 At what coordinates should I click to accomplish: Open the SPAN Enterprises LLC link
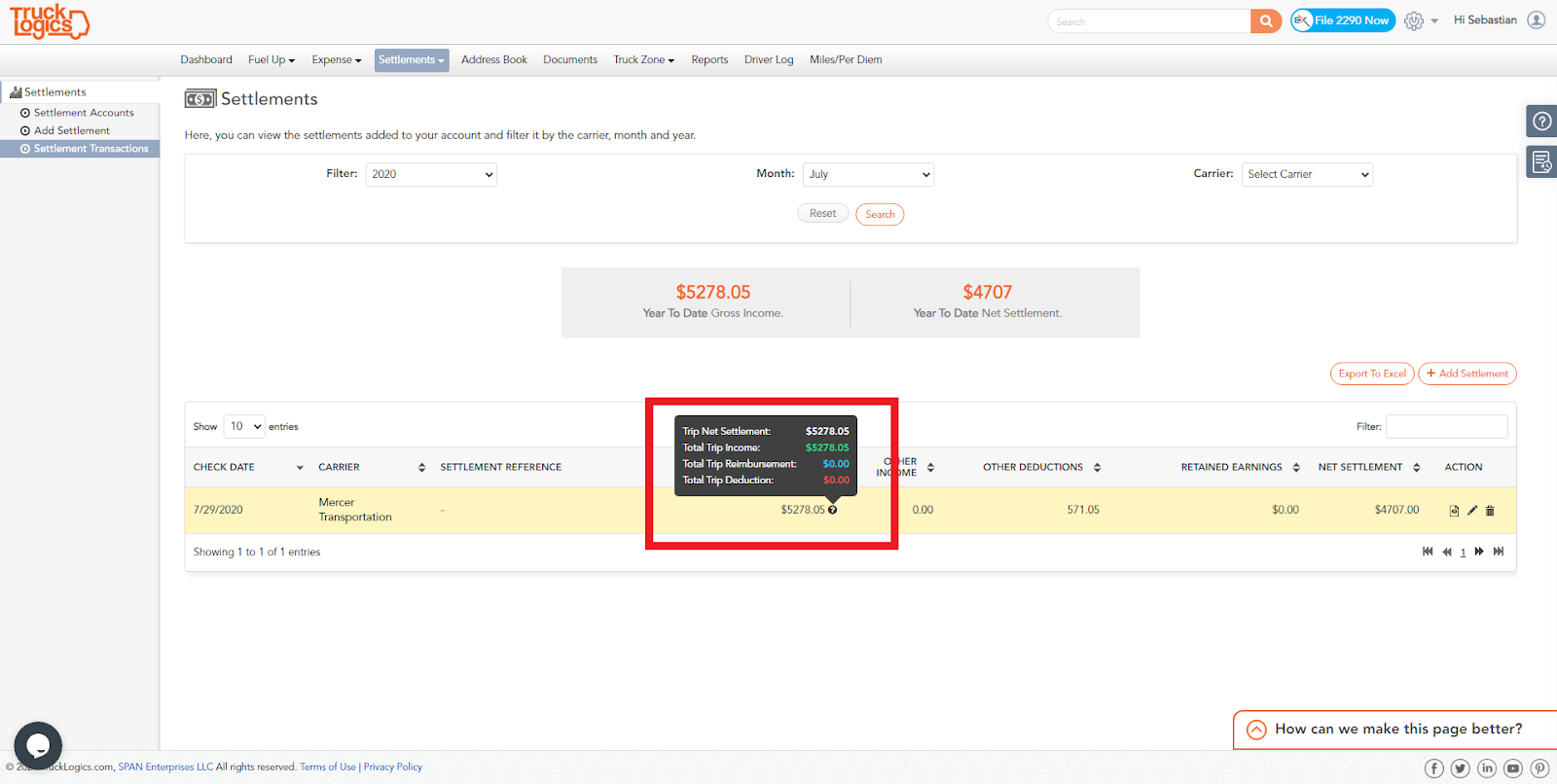(165, 767)
